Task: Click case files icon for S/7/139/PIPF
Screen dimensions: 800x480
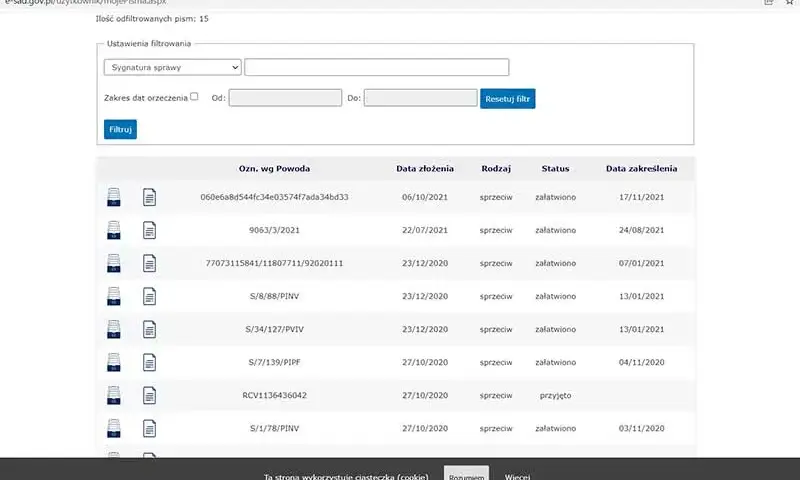Action: [114, 362]
